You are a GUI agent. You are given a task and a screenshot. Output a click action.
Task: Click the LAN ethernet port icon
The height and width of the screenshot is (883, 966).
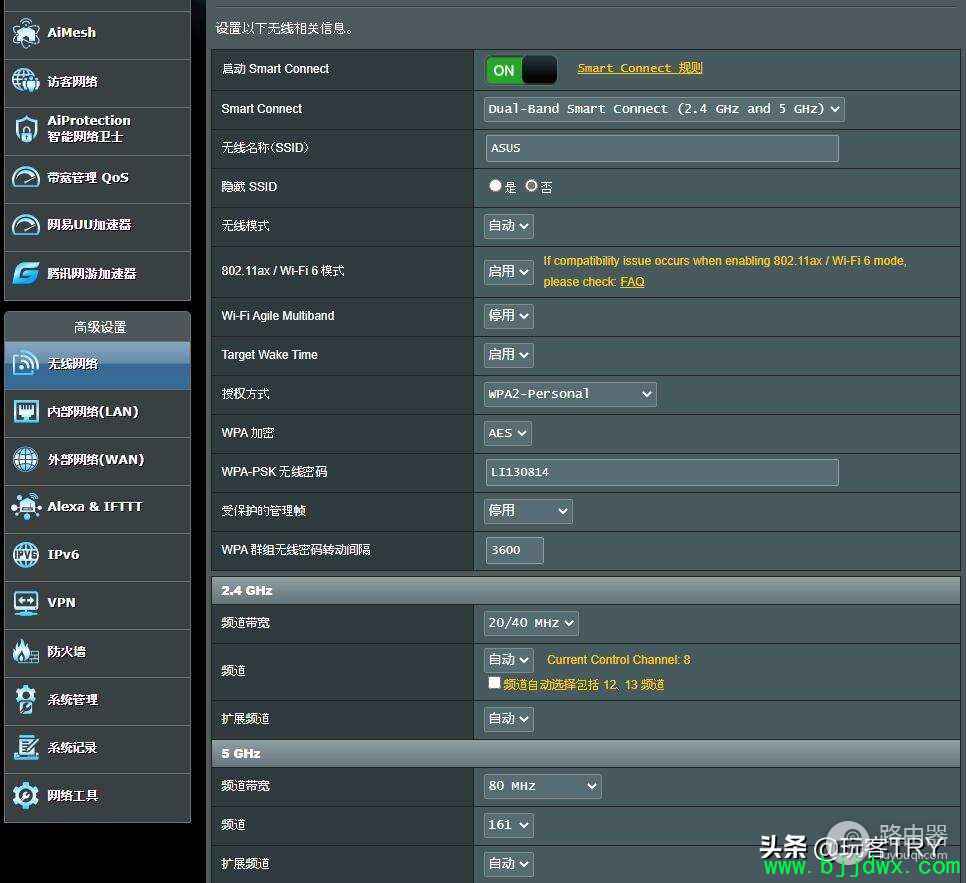(26, 411)
